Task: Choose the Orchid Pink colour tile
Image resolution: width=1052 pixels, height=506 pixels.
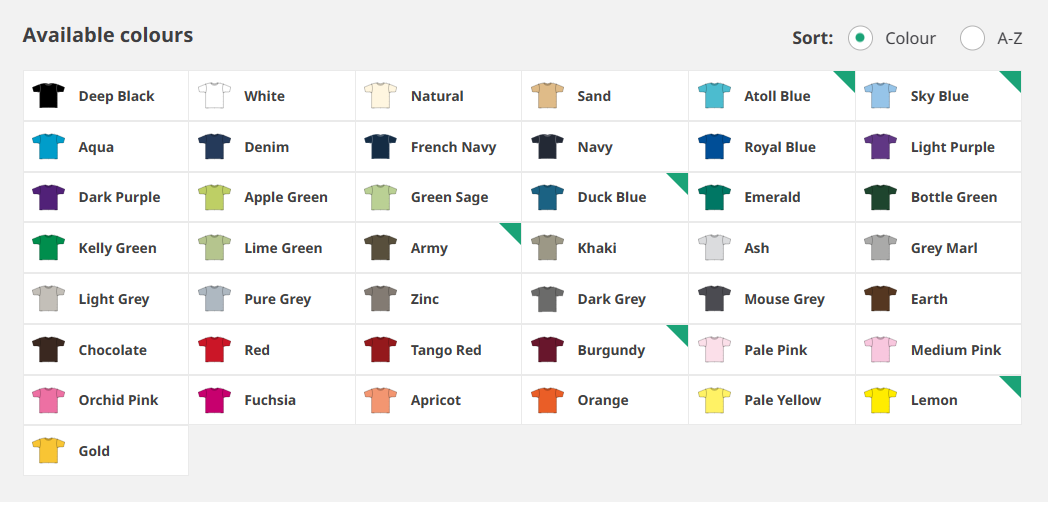Action: click(x=106, y=400)
